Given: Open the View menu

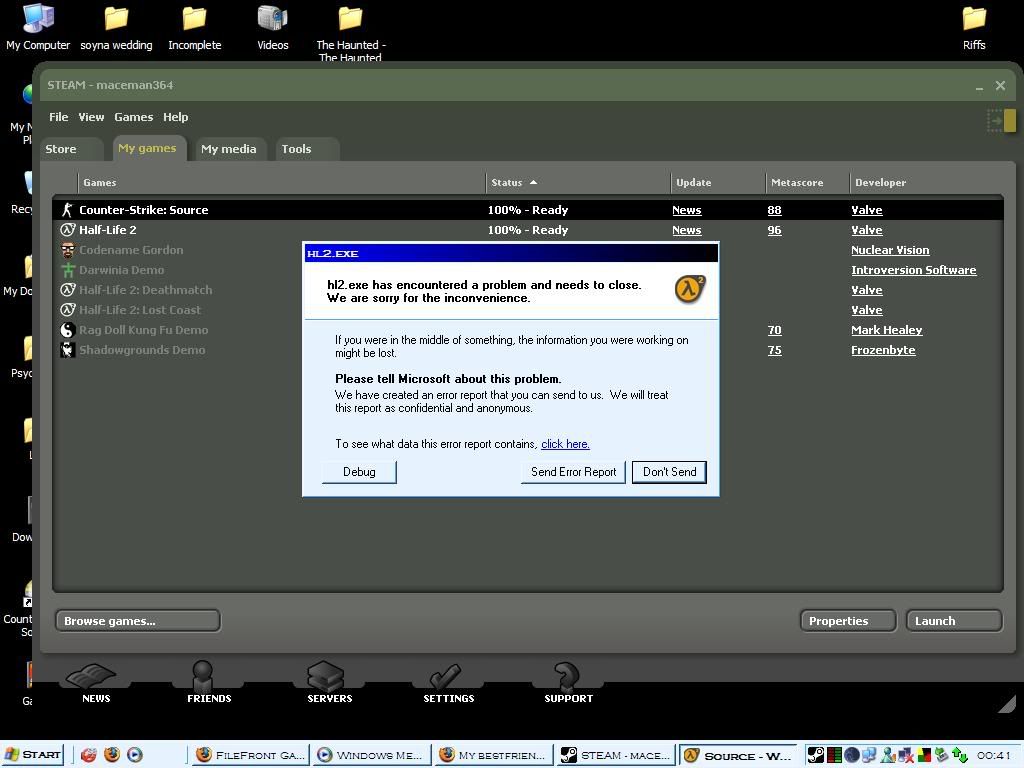Looking at the screenshot, I should 91,117.
